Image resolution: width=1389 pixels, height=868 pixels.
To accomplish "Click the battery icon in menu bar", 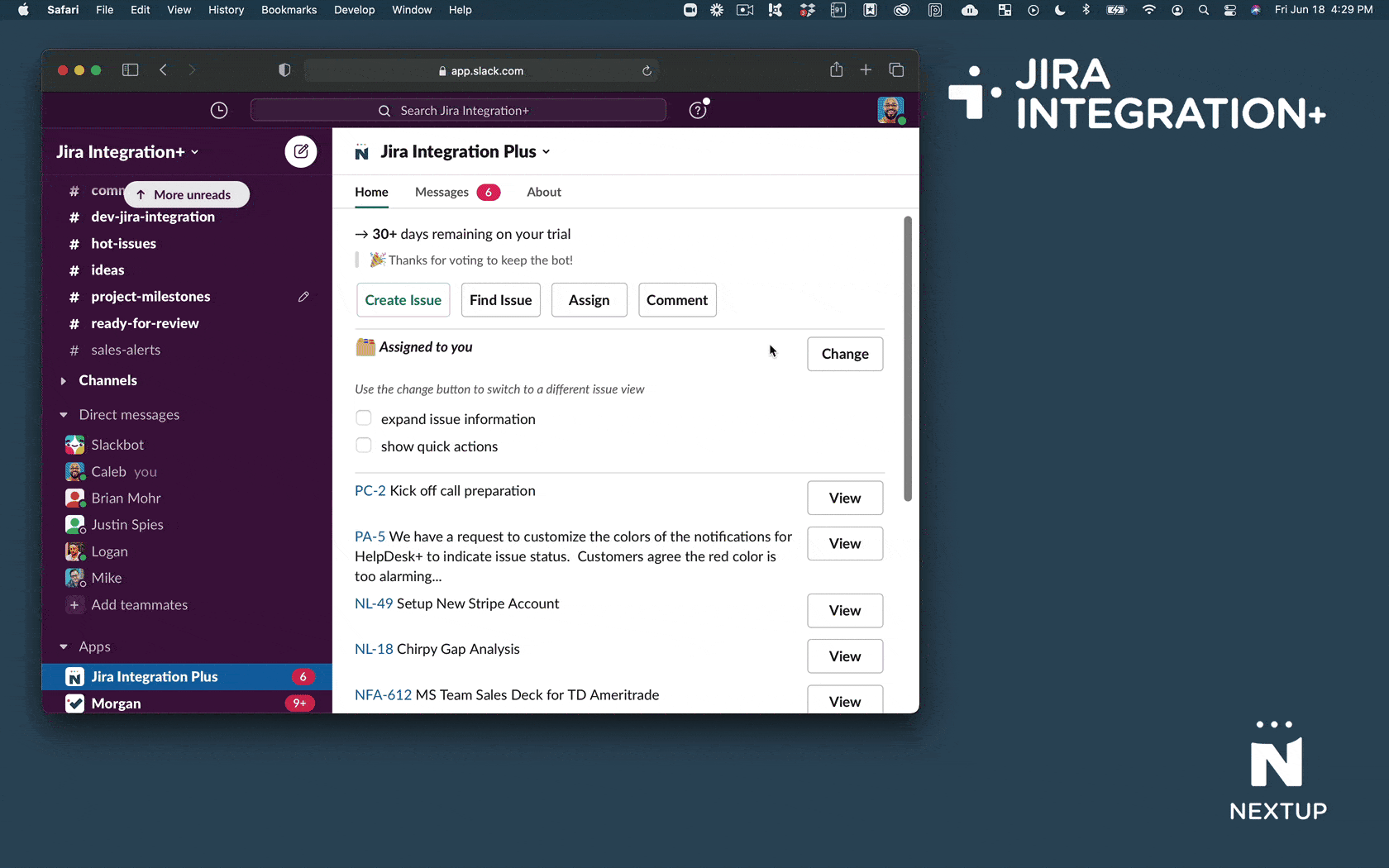I will click(x=1117, y=10).
